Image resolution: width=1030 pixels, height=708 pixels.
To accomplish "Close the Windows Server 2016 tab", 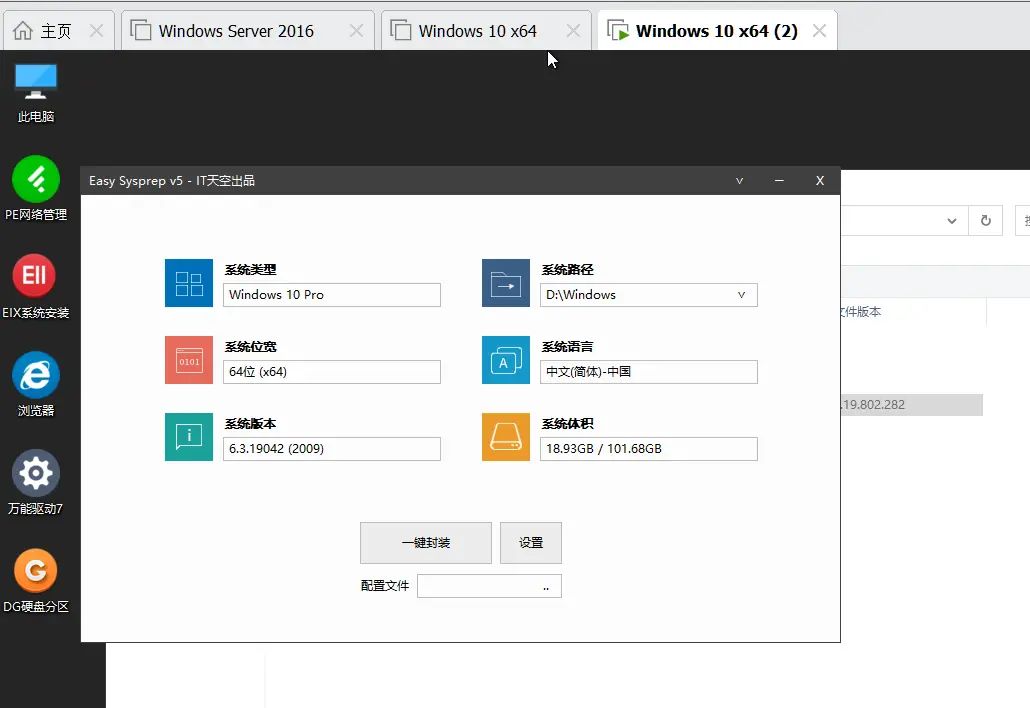I will tap(356, 31).
